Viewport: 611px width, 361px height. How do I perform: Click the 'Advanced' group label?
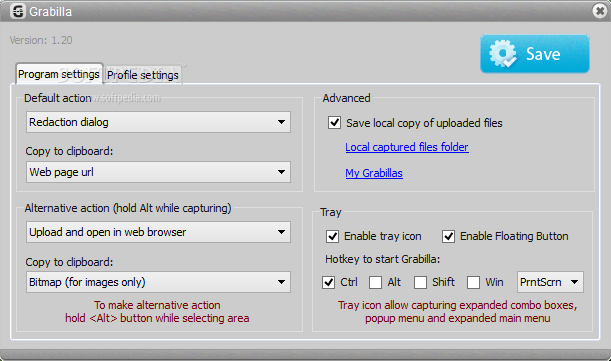[346, 98]
